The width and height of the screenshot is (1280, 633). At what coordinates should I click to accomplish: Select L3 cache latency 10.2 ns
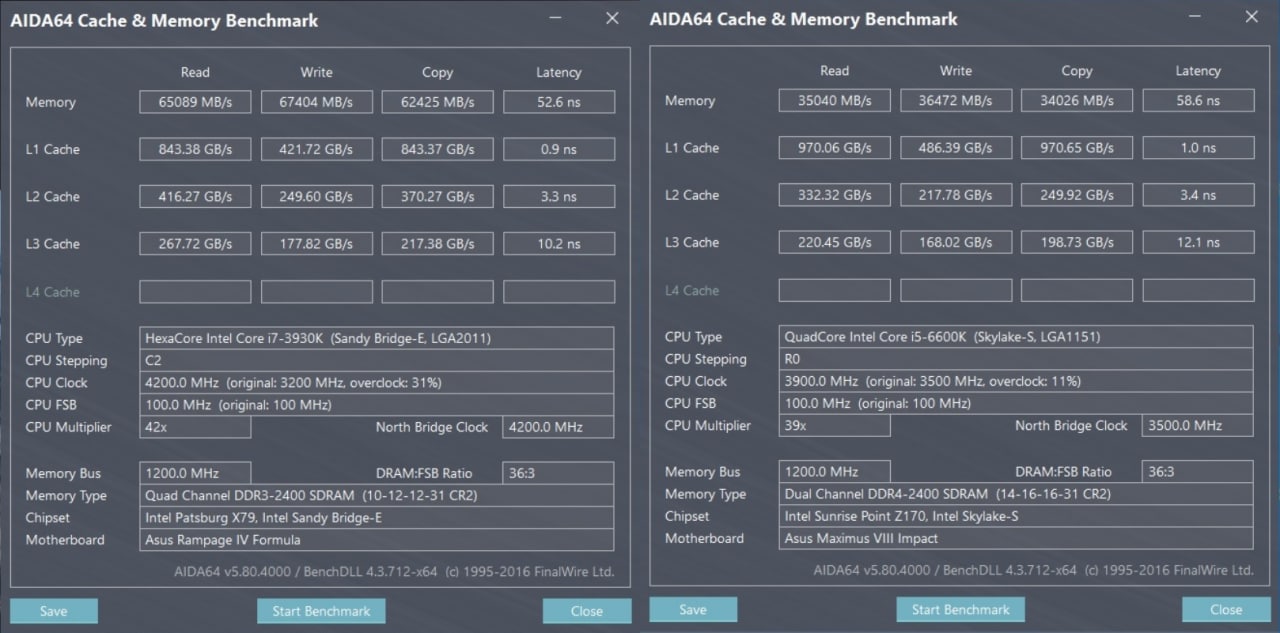coord(559,243)
